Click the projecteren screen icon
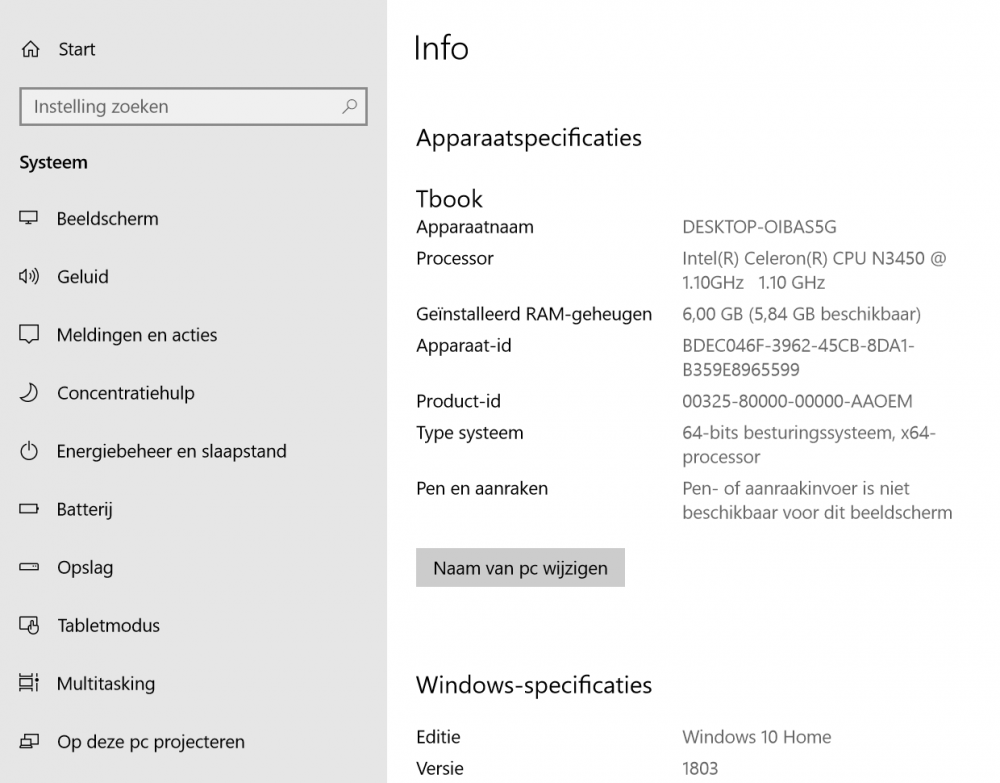Image resolution: width=1000 pixels, height=783 pixels. tap(29, 742)
